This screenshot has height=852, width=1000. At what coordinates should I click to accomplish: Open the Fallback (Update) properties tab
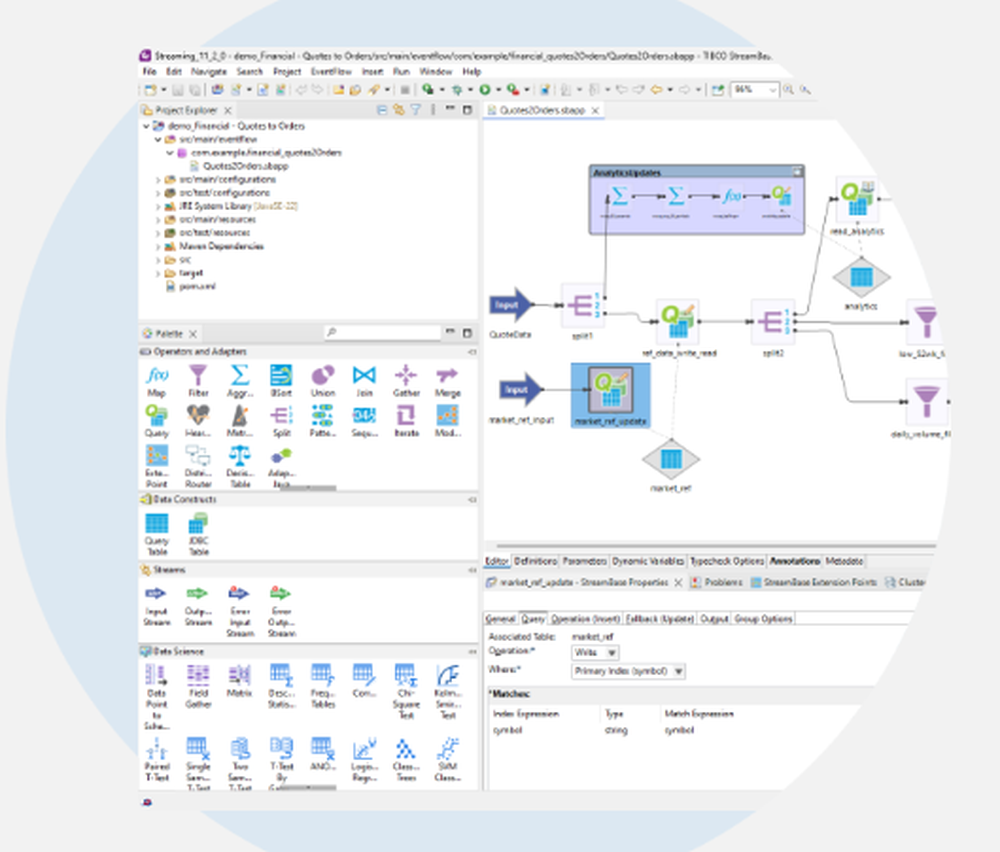659,619
